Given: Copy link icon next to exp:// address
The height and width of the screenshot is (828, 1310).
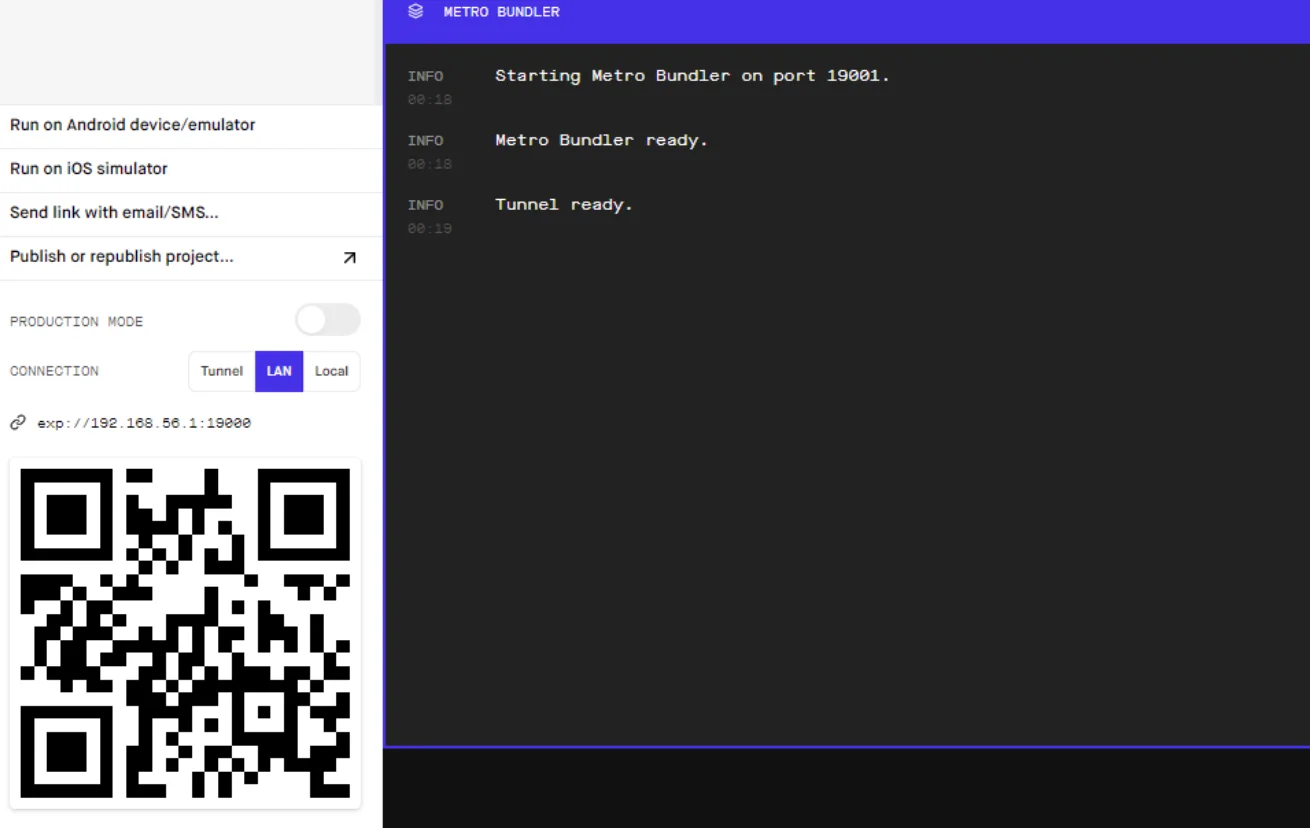Looking at the screenshot, I should click(x=18, y=423).
